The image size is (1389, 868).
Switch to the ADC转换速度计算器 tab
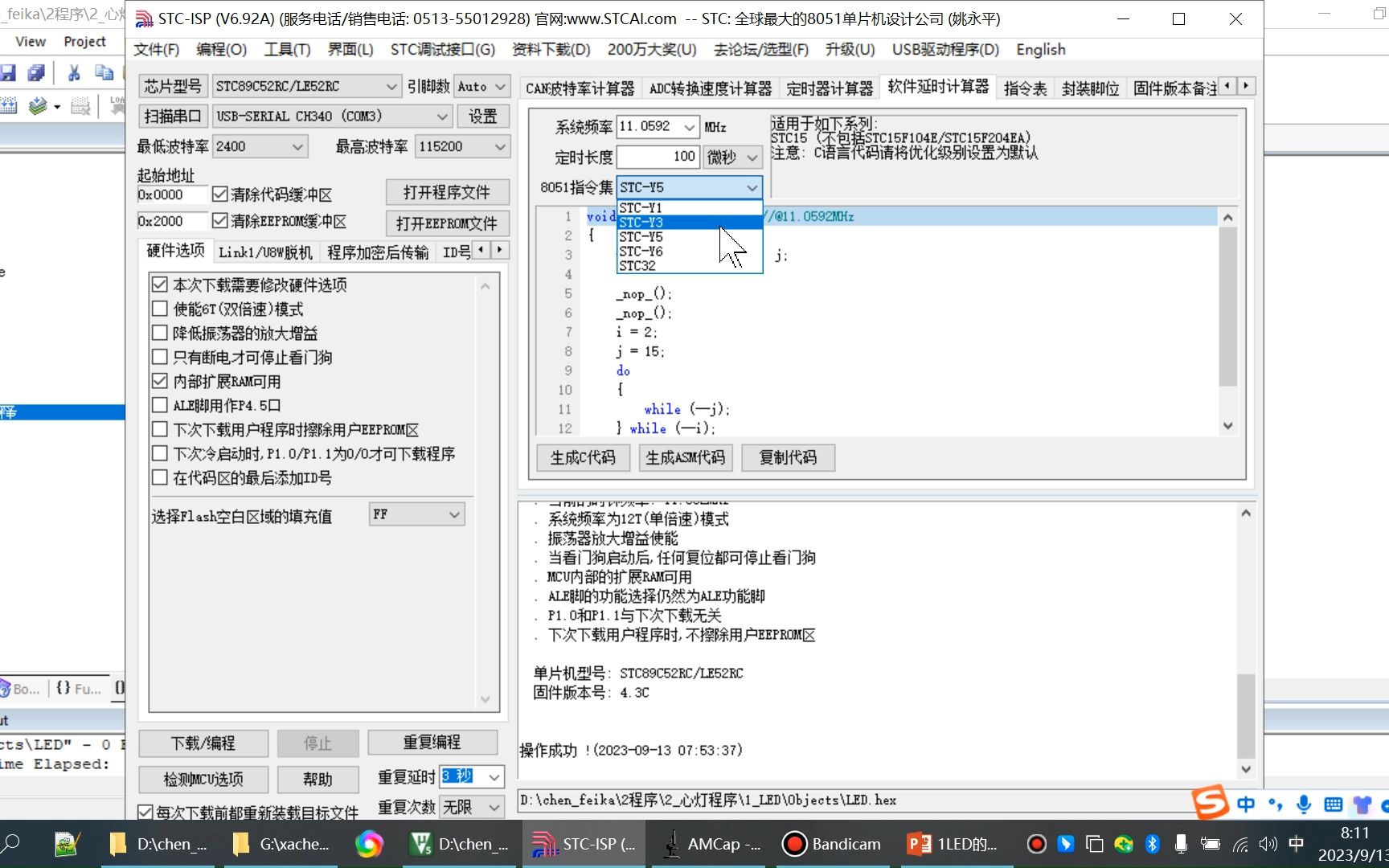pyautogui.click(x=711, y=88)
